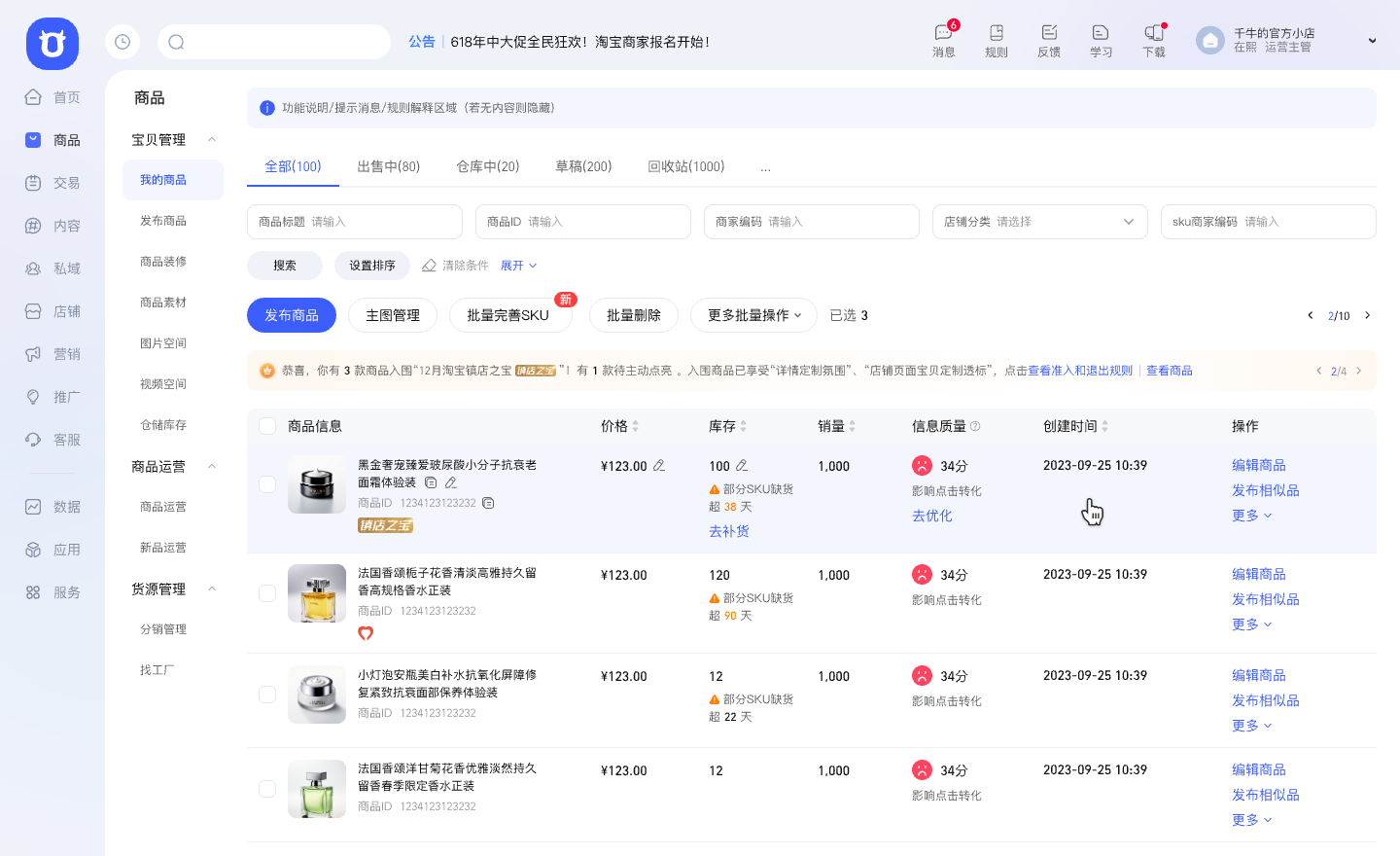Open the 草稿(200) tab
Viewport: 1400px width, 856px height.
coord(582,166)
